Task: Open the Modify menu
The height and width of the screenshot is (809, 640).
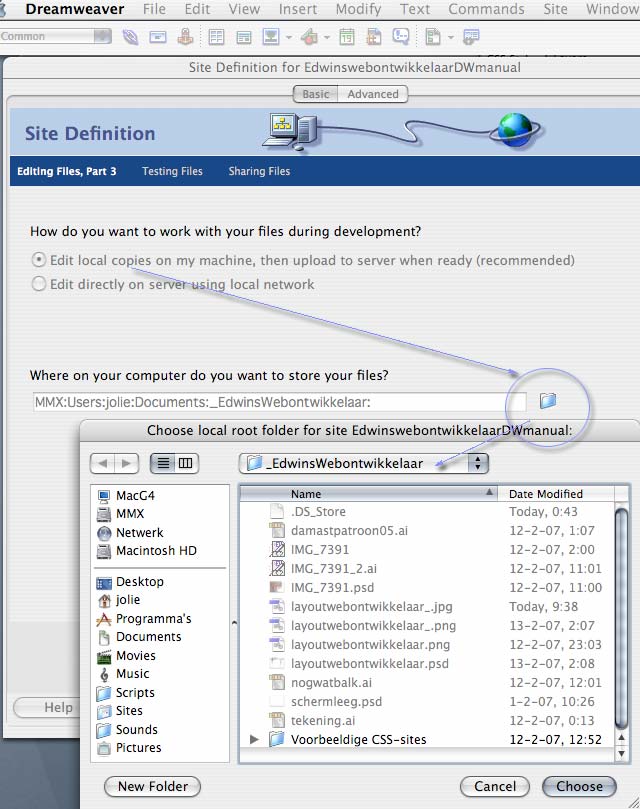Action: coord(358,9)
